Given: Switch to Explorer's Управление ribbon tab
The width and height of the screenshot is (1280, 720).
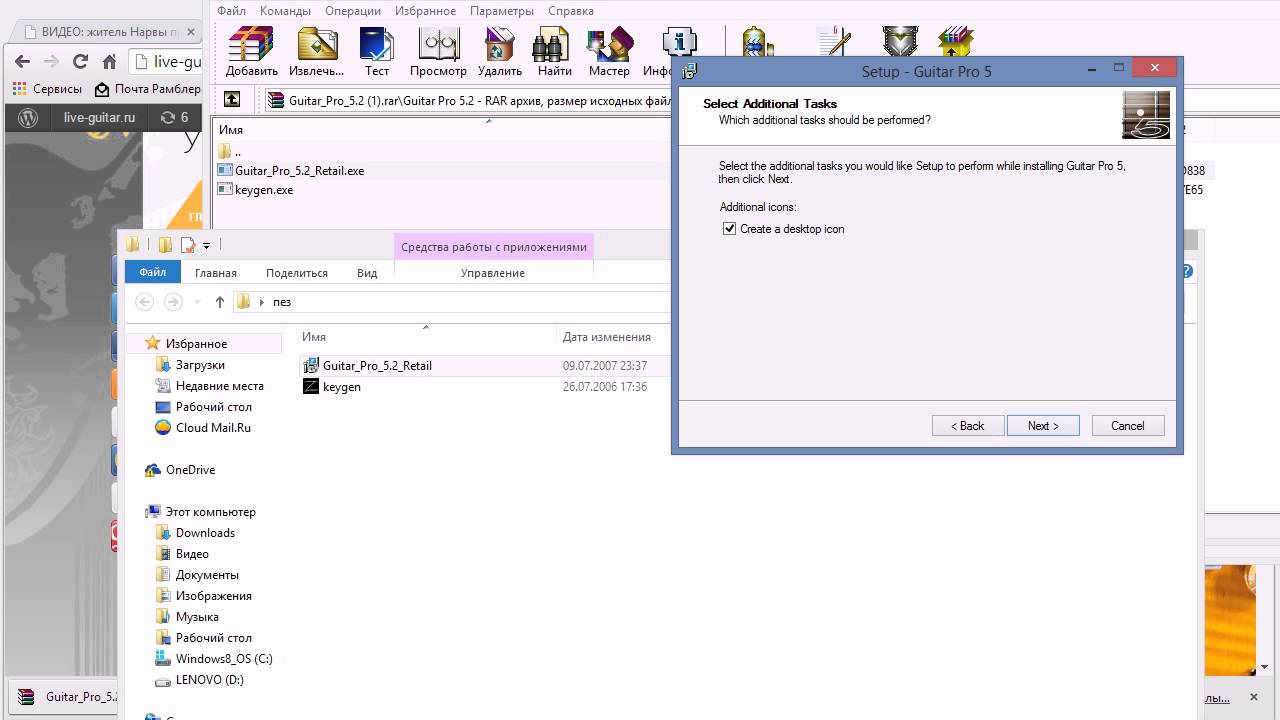Looking at the screenshot, I should (493, 273).
